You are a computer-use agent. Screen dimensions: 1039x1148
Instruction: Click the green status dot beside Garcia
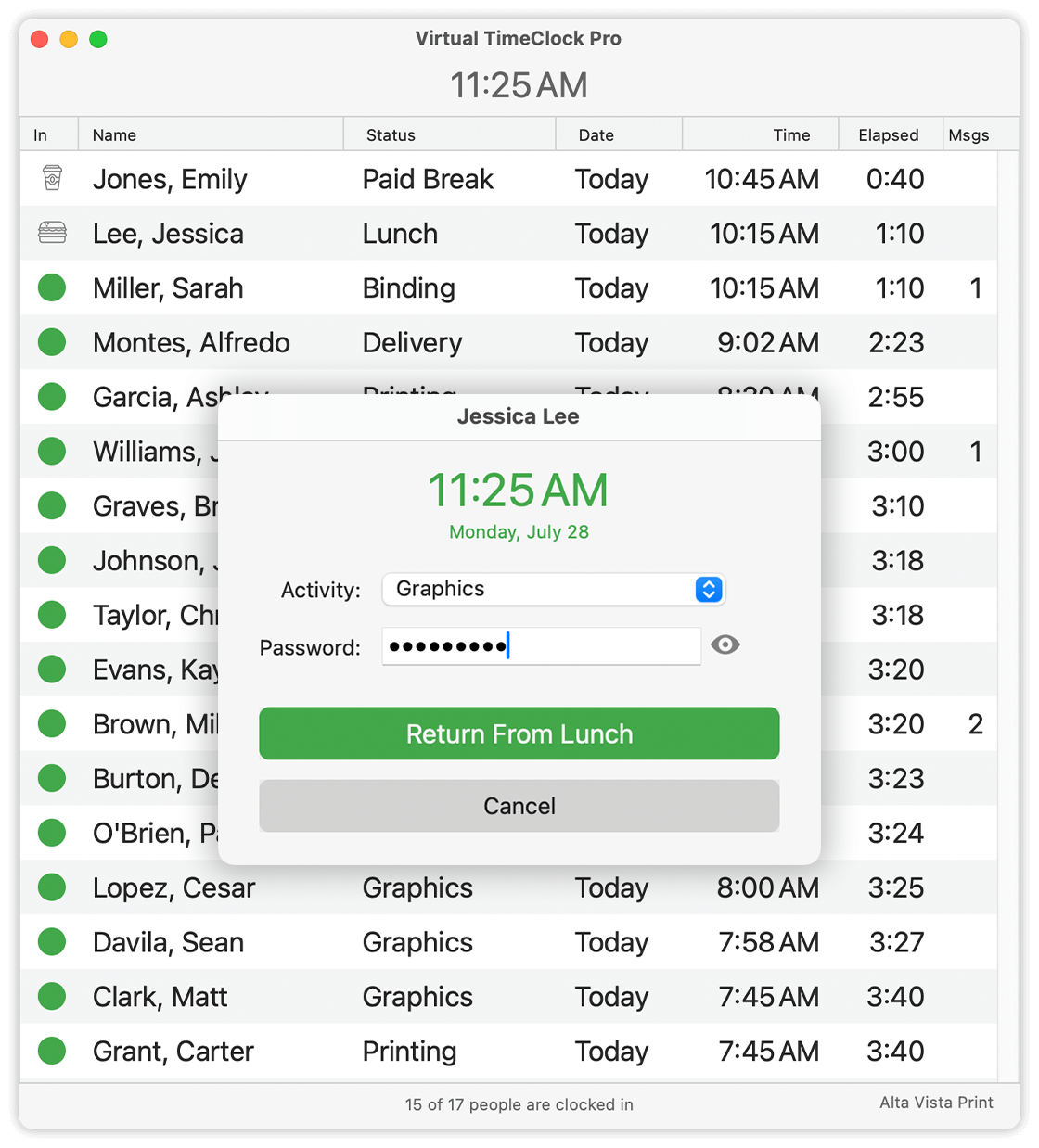(52, 397)
